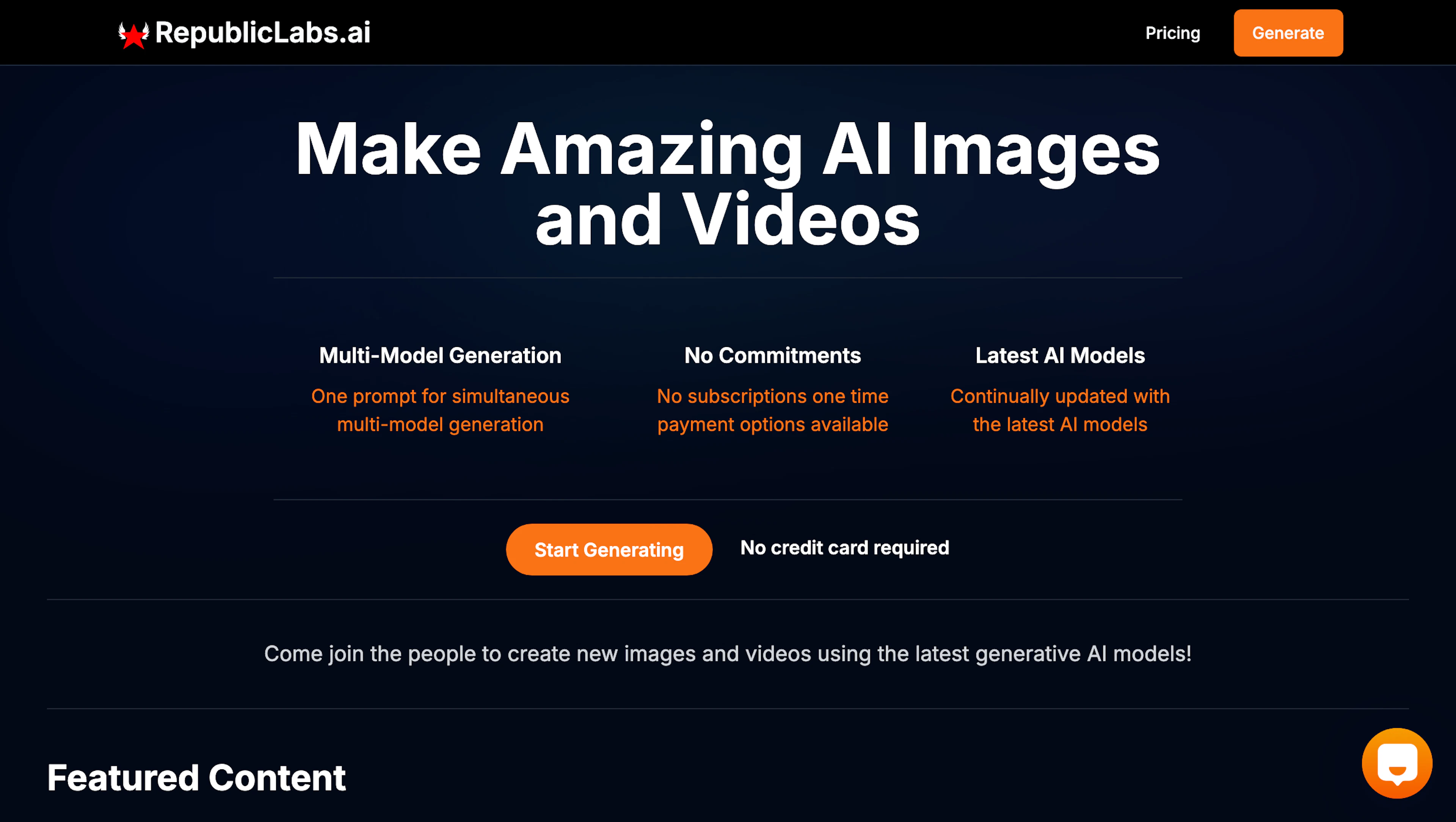Screen dimensions: 1456x822
Task: Navigate to Featured Content section heading
Action: (x=197, y=778)
